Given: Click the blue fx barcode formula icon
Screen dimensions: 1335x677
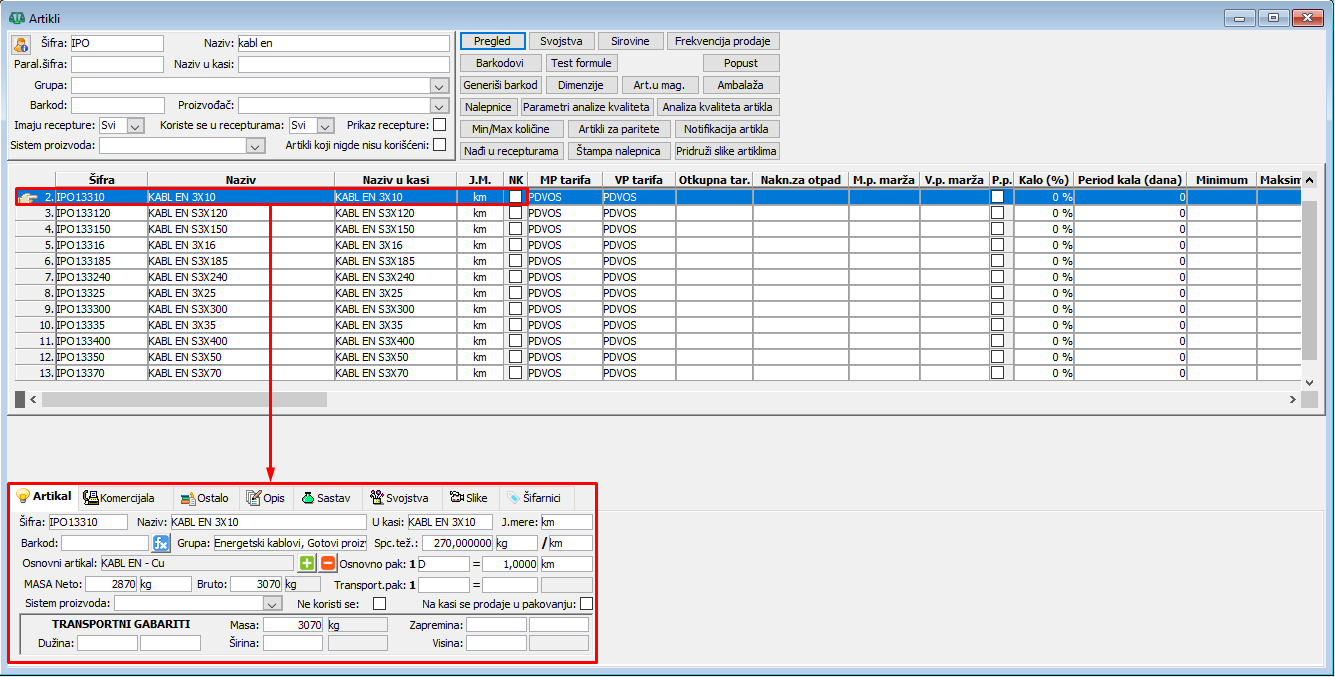Looking at the screenshot, I should pyautogui.click(x=161, y=543).
